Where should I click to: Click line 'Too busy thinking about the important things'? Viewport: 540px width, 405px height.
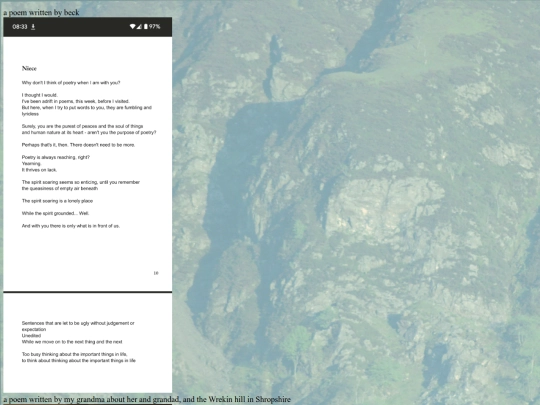(x=75, y=354)
